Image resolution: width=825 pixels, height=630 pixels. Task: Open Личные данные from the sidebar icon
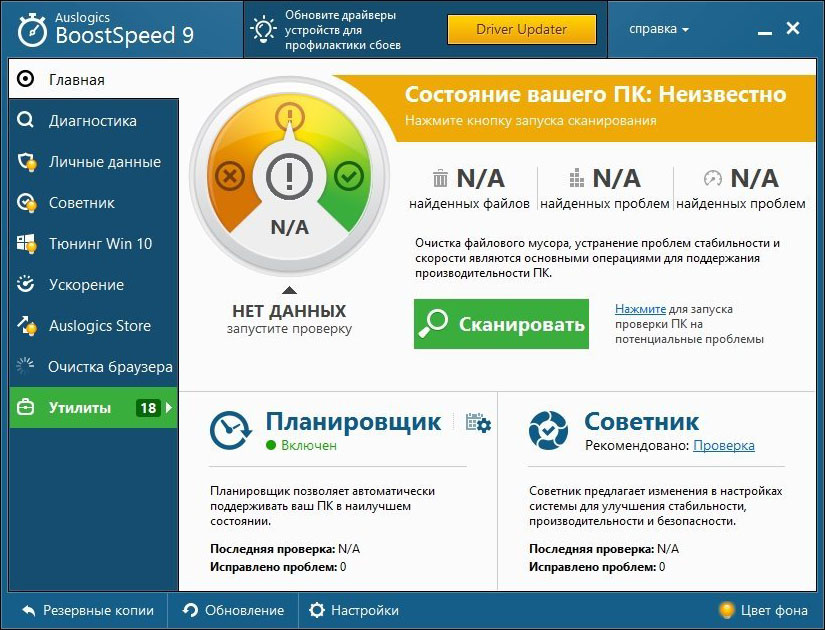tap(25, 161)
